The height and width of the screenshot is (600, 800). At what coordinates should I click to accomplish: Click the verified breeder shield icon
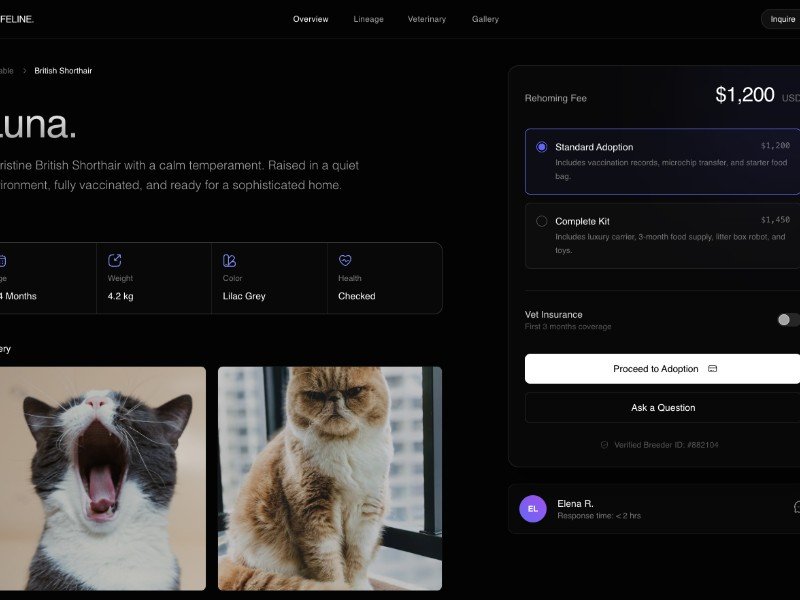point(604,444)
